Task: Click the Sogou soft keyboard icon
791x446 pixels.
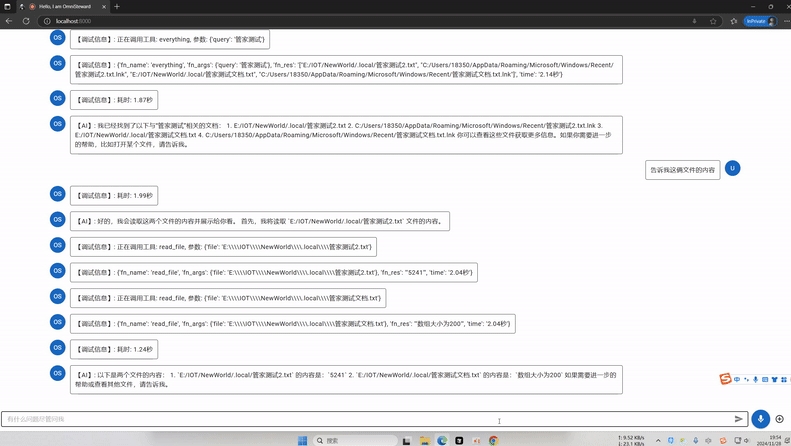Action: (766, 380)
